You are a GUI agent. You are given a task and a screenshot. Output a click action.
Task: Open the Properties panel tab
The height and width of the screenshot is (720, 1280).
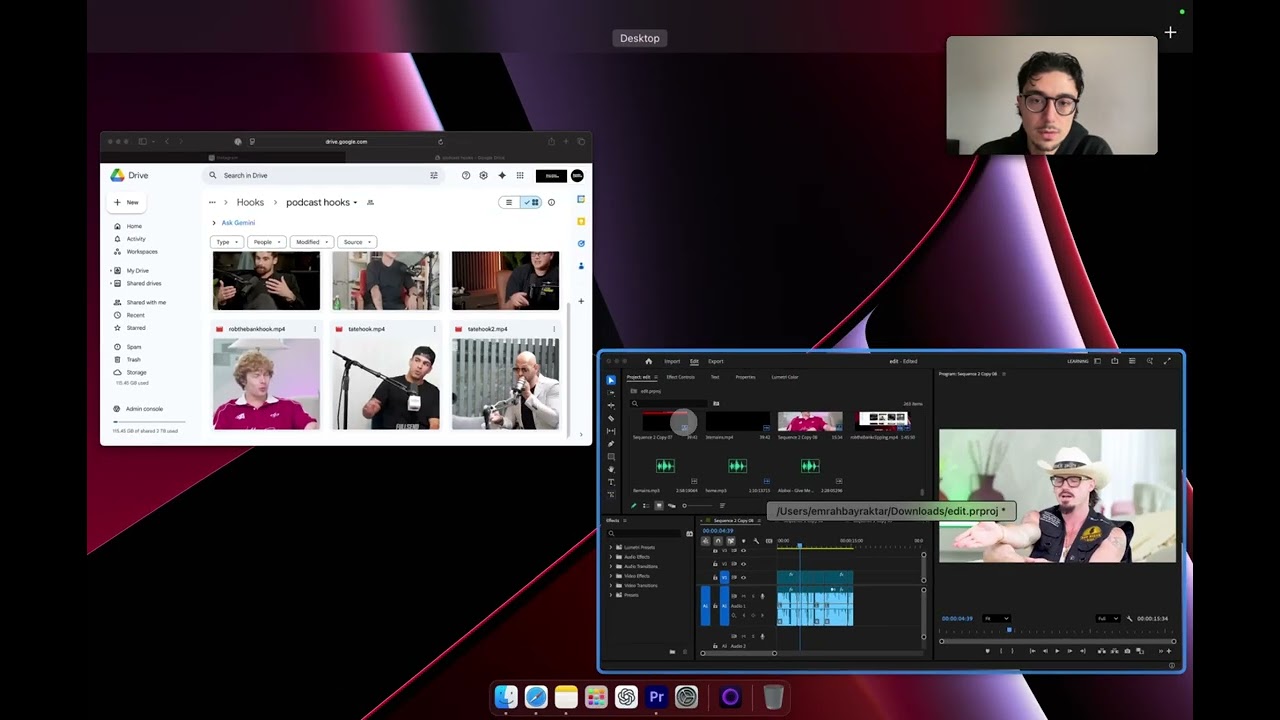tap(745, 377)
